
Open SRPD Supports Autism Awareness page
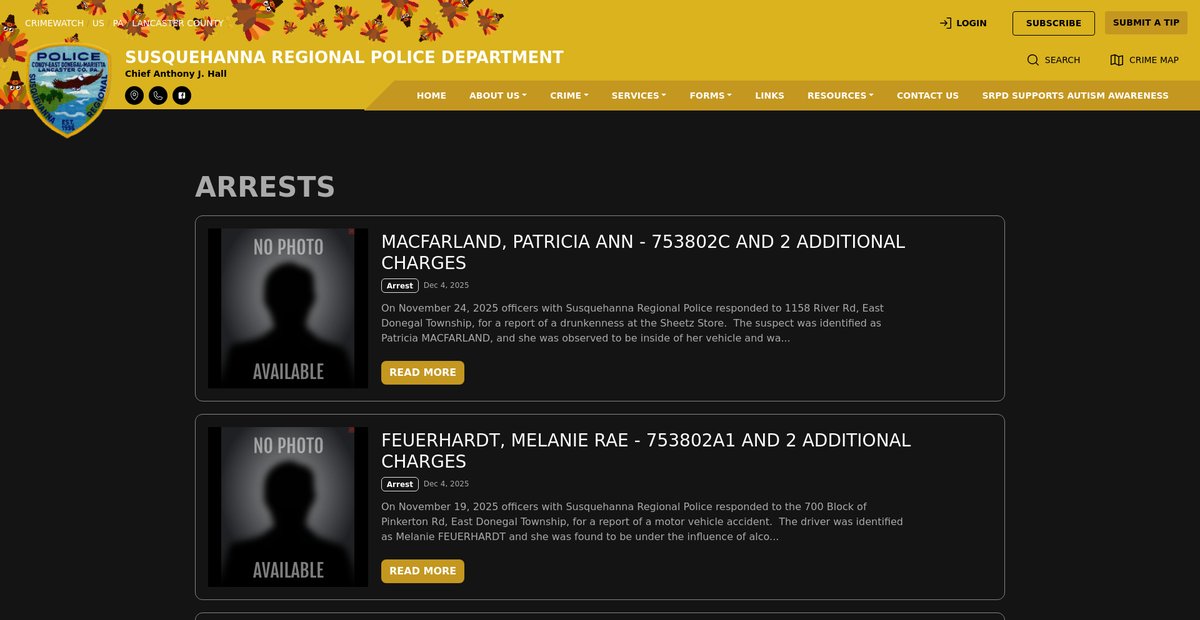(x=1075, y=96)
